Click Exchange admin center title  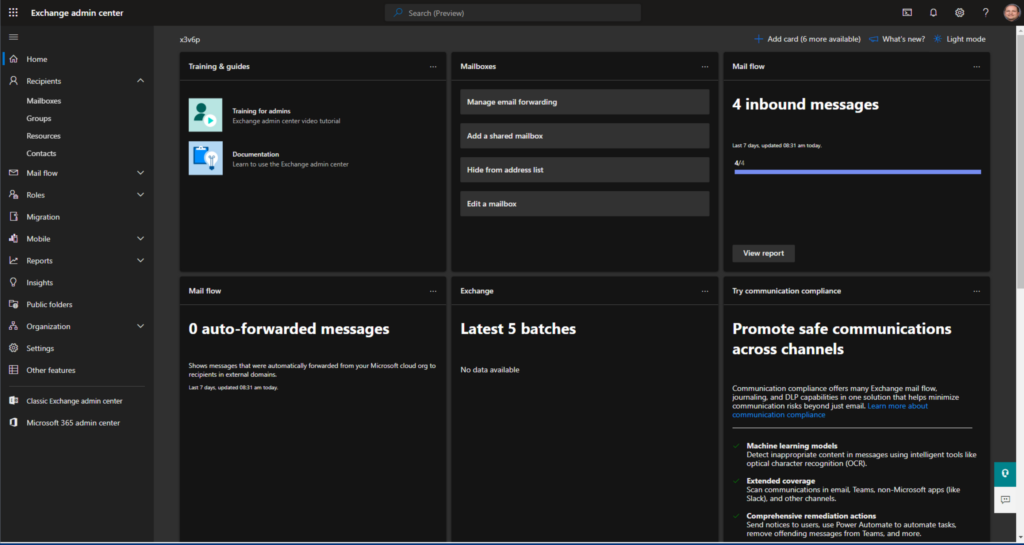click(x=77, y=12)
